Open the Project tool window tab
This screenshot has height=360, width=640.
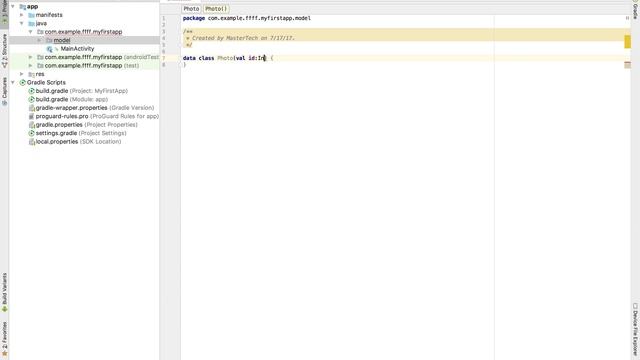tap(4, 13)
